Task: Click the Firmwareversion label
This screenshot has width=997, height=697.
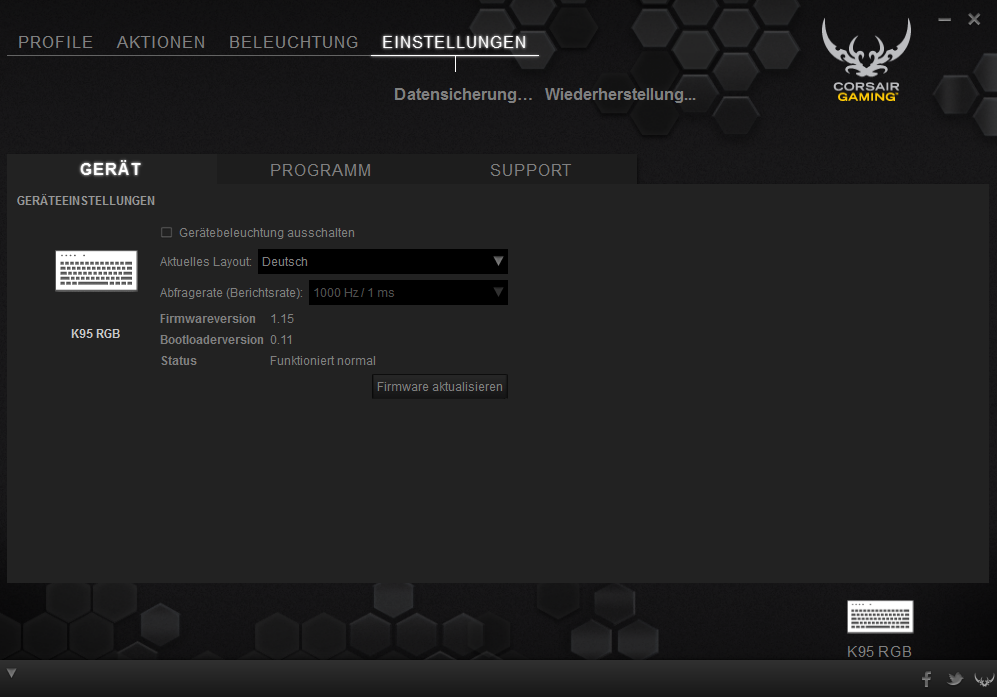Action: coord(208,319)
